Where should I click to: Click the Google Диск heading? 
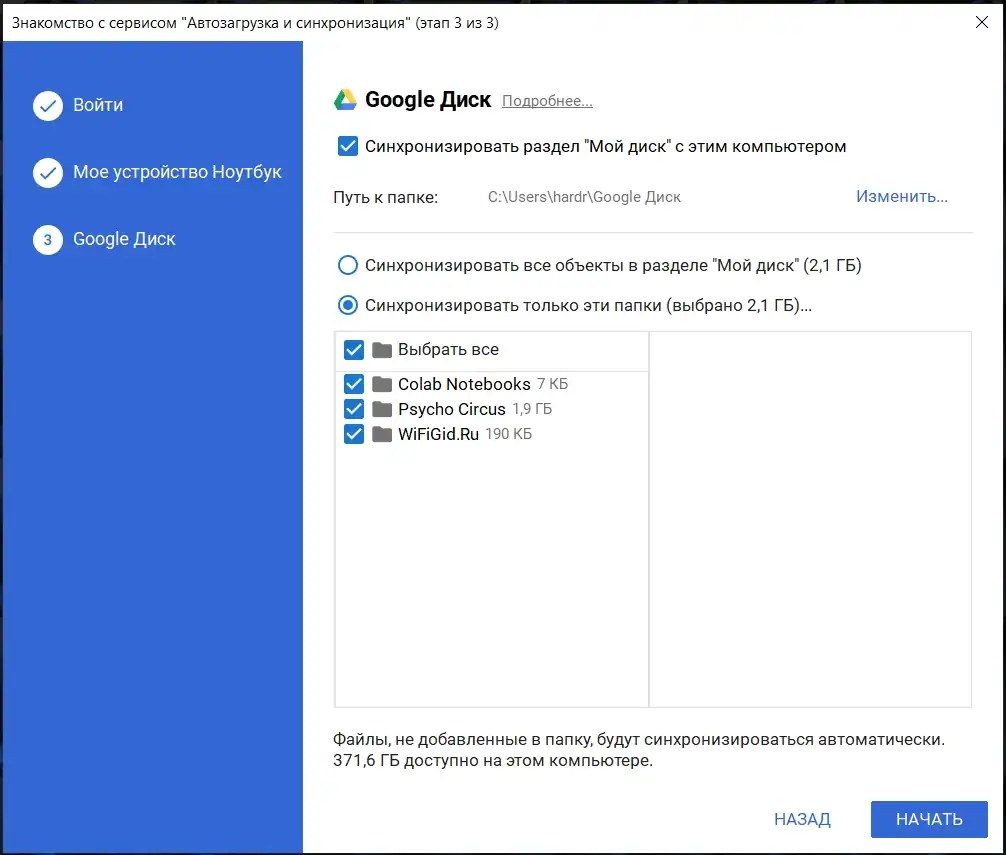pos(428,100)
